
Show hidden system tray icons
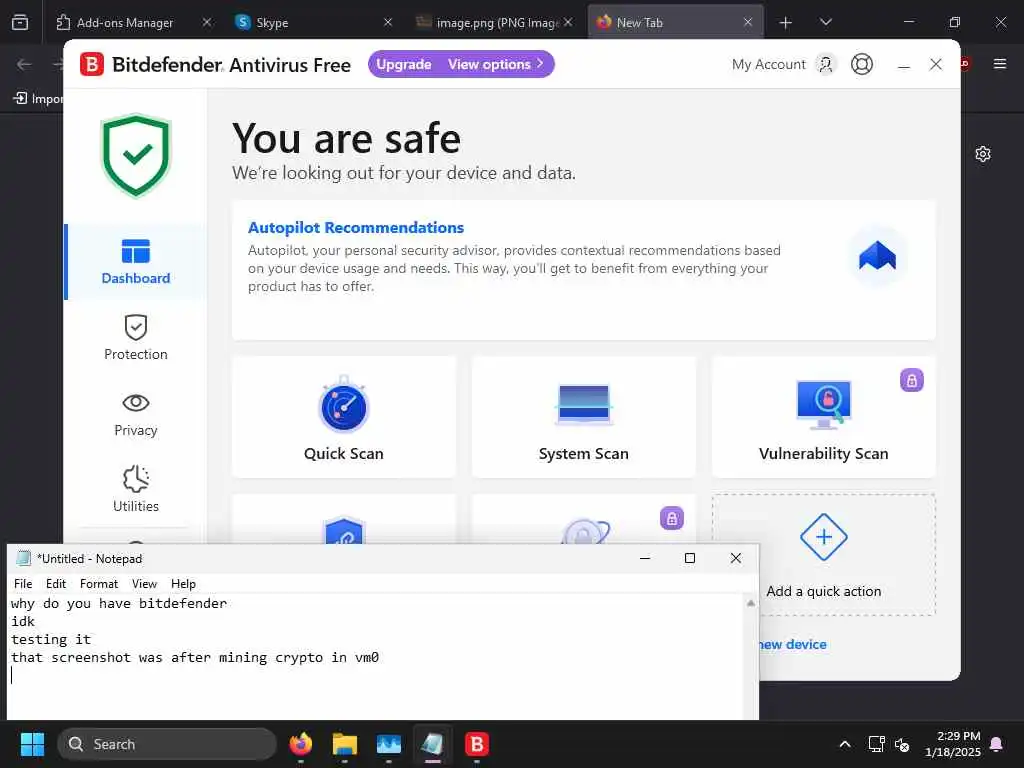click(844, 744)
